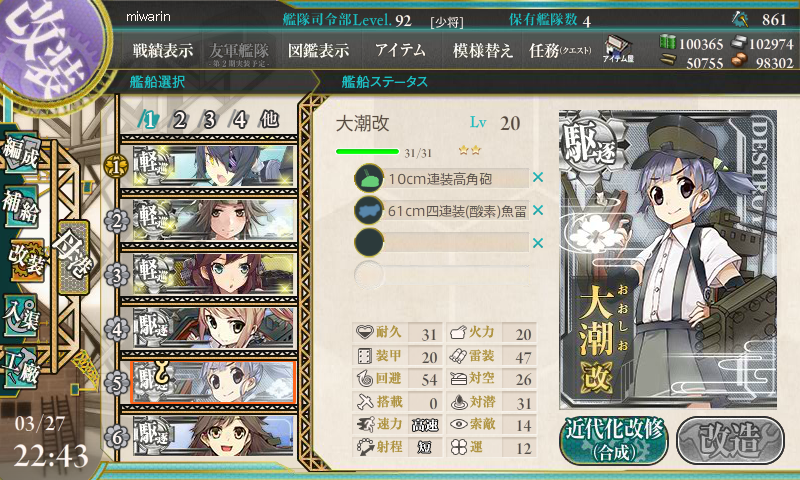Select the 他 other ships tab
The height and width of the screenshot is (480, 800).
269,120
